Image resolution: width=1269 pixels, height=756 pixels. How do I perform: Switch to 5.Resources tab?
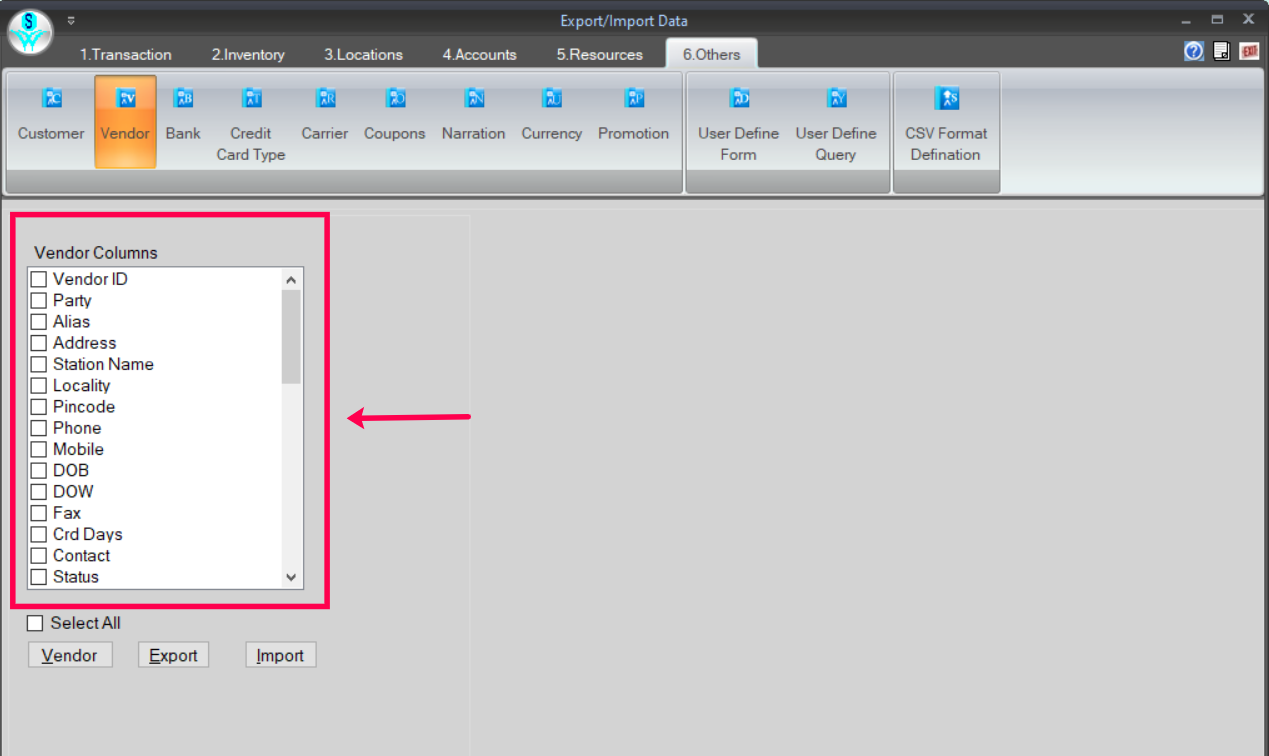point(600,54)
